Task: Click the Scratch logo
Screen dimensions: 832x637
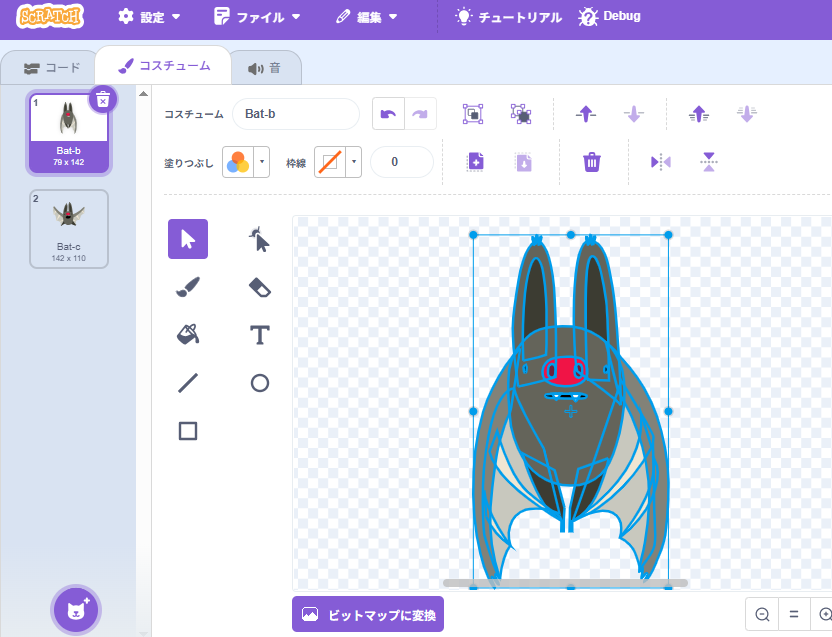Action: click(x=50, y=16)
